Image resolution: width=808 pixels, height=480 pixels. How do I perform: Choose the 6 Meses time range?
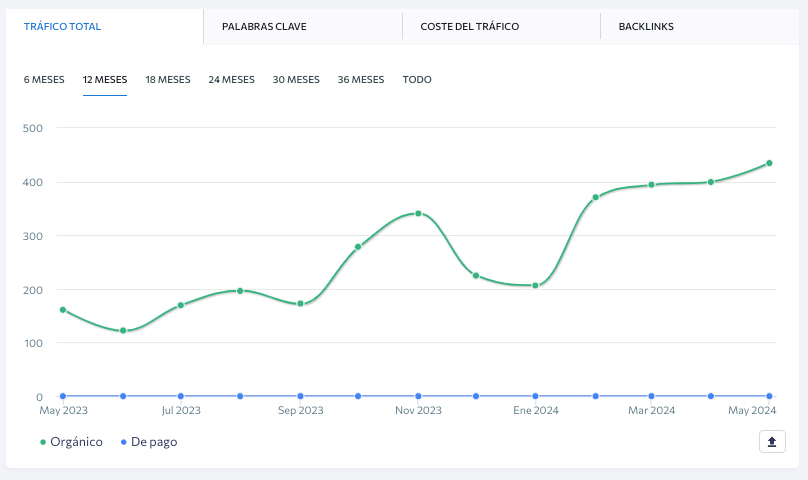(44, 80)
